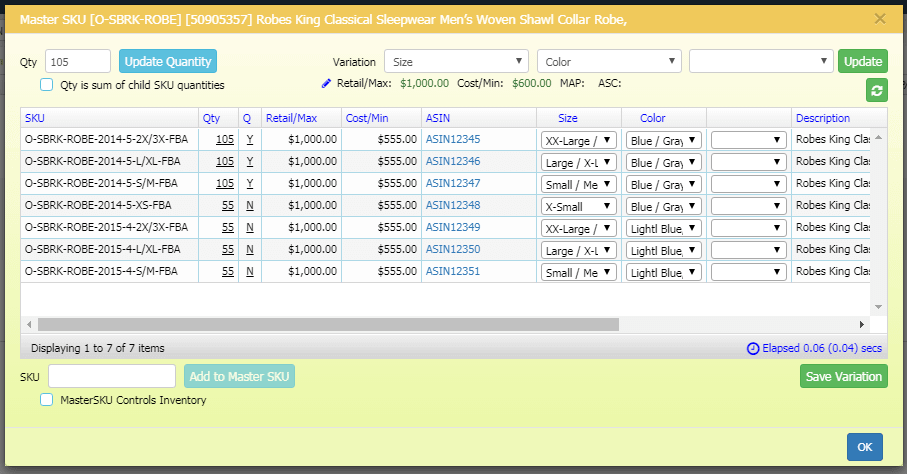907x474 pixels.
Task: Sort by the Retail/Max column header
Action: point(290,118)
